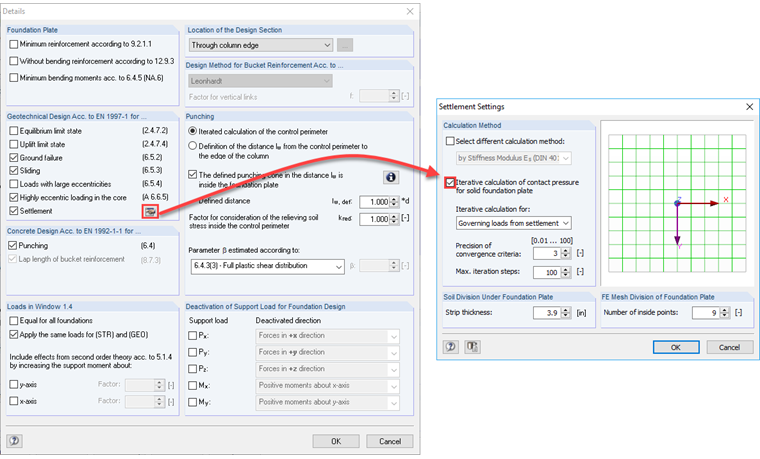Check Equal for all foundations
This screenshot has height=459, width=760.
pos(14,321)
